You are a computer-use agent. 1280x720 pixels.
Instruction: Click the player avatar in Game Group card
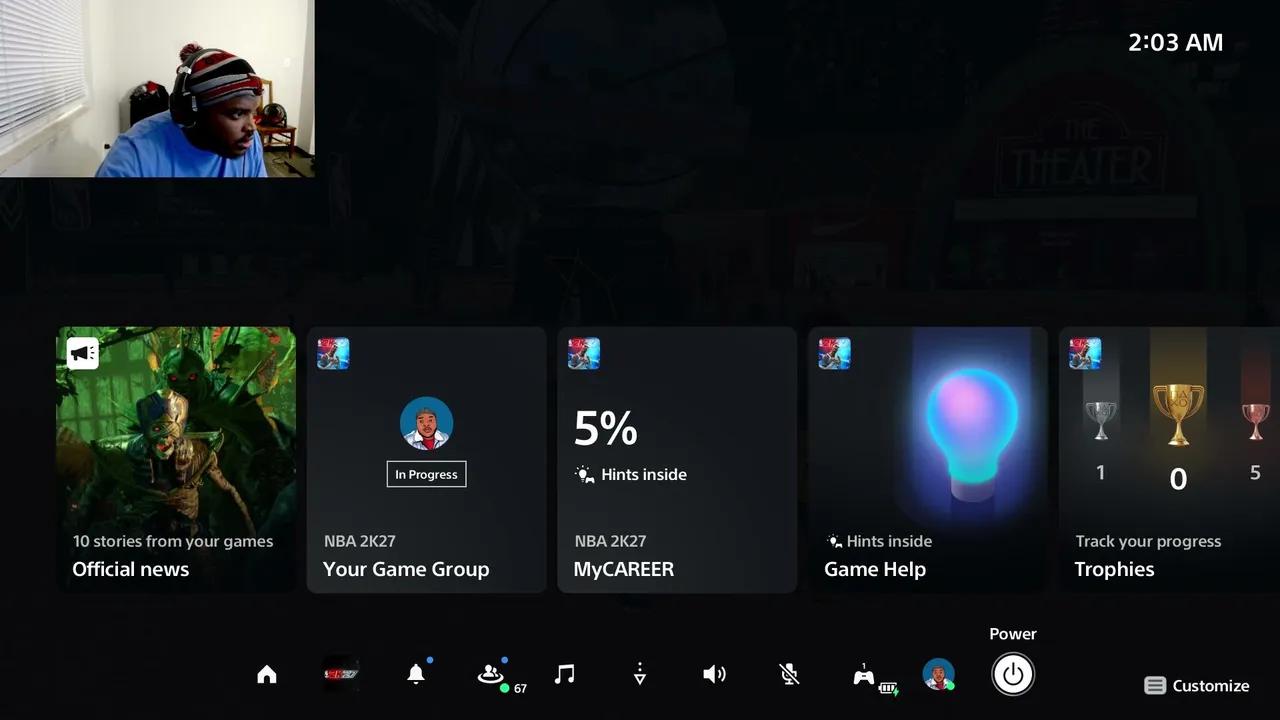coord(427,423)
